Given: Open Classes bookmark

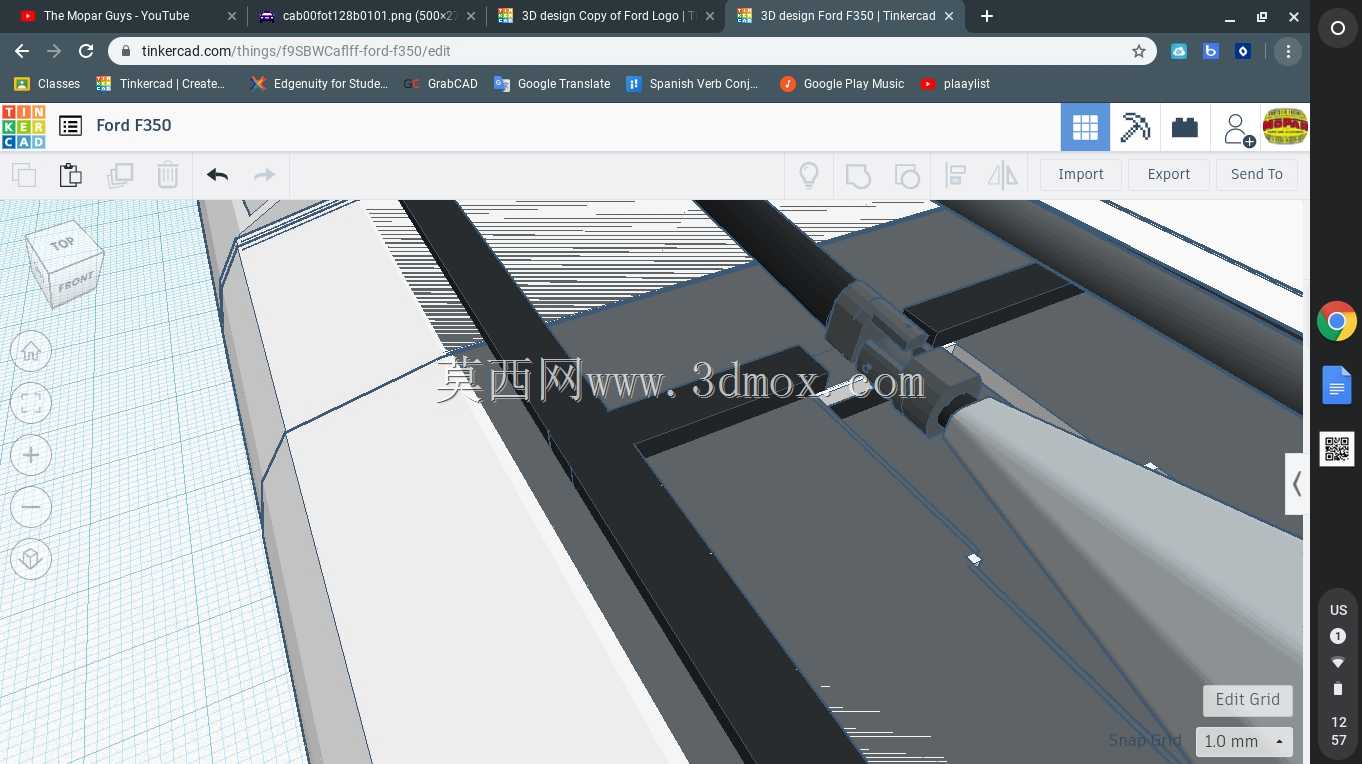Looking at the screenshot, I should click(x=47, y=84).
